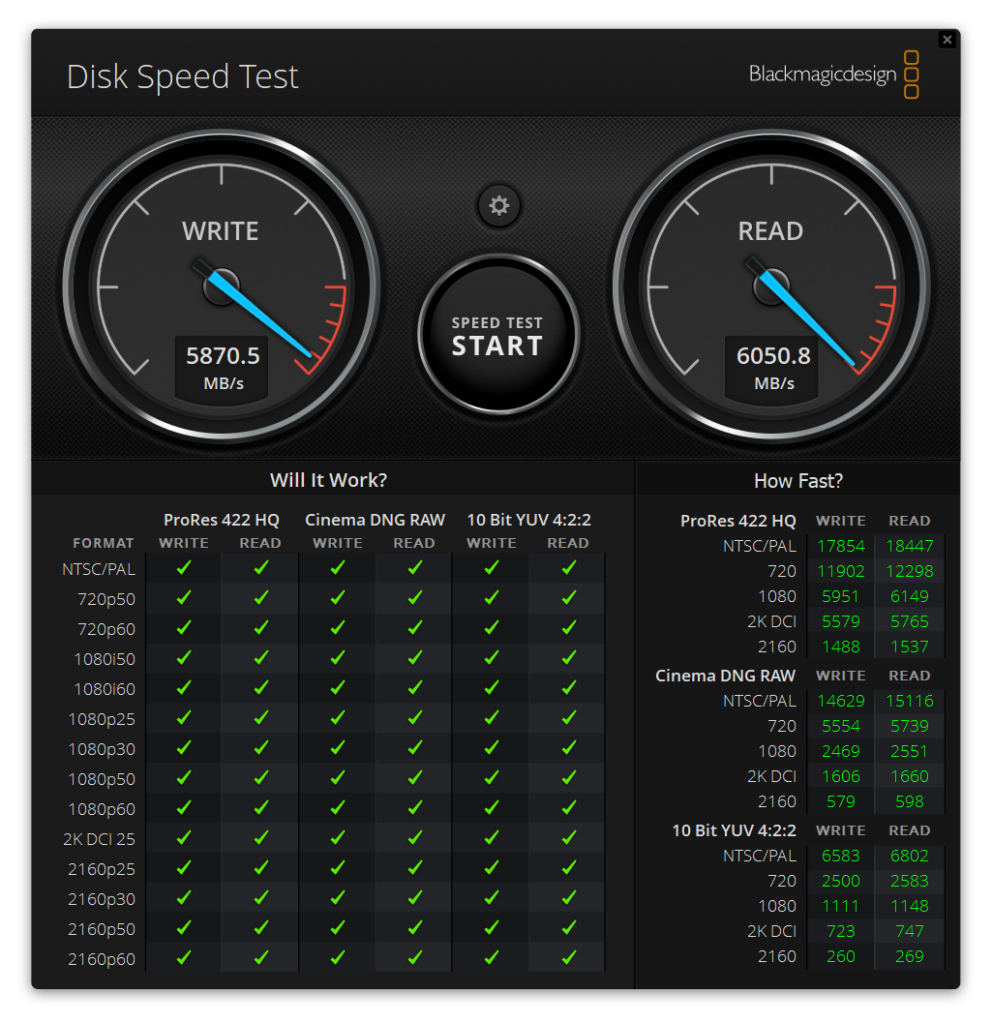Click the Speed Test Start button

click(x=498, y=335)
